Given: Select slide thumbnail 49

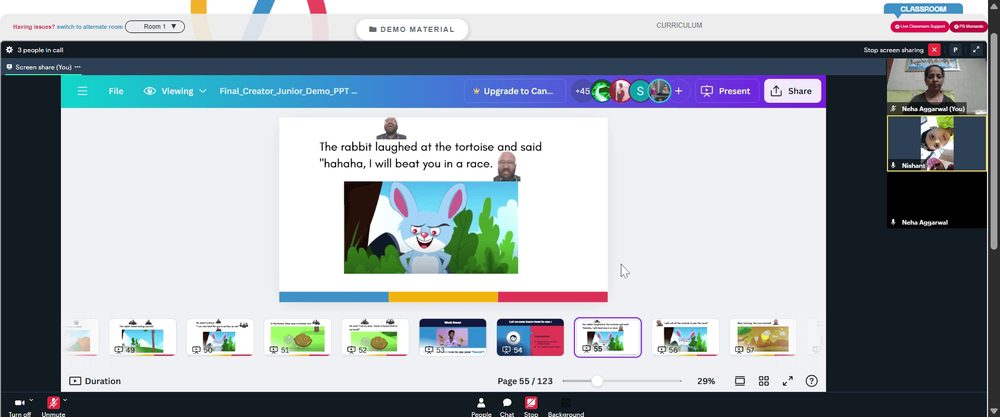Looking at the screenshot, I should (x=142, y=337).
